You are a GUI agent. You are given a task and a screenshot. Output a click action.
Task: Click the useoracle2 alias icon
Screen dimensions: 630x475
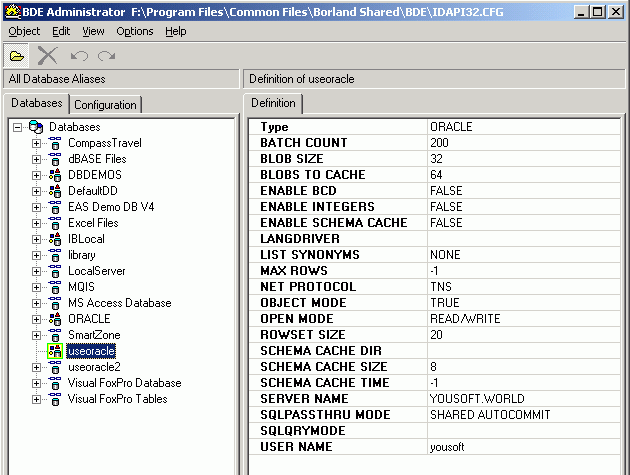coord(55,367)
